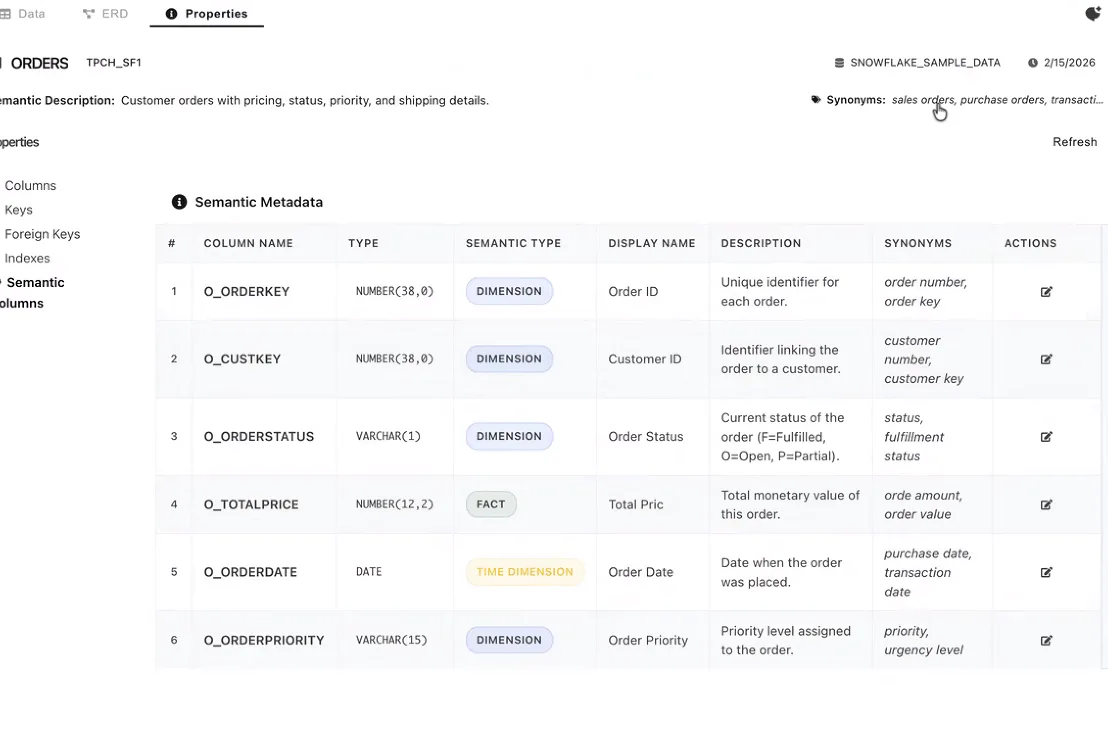Click synonyms 'order number, order key'

click(925, 292)
